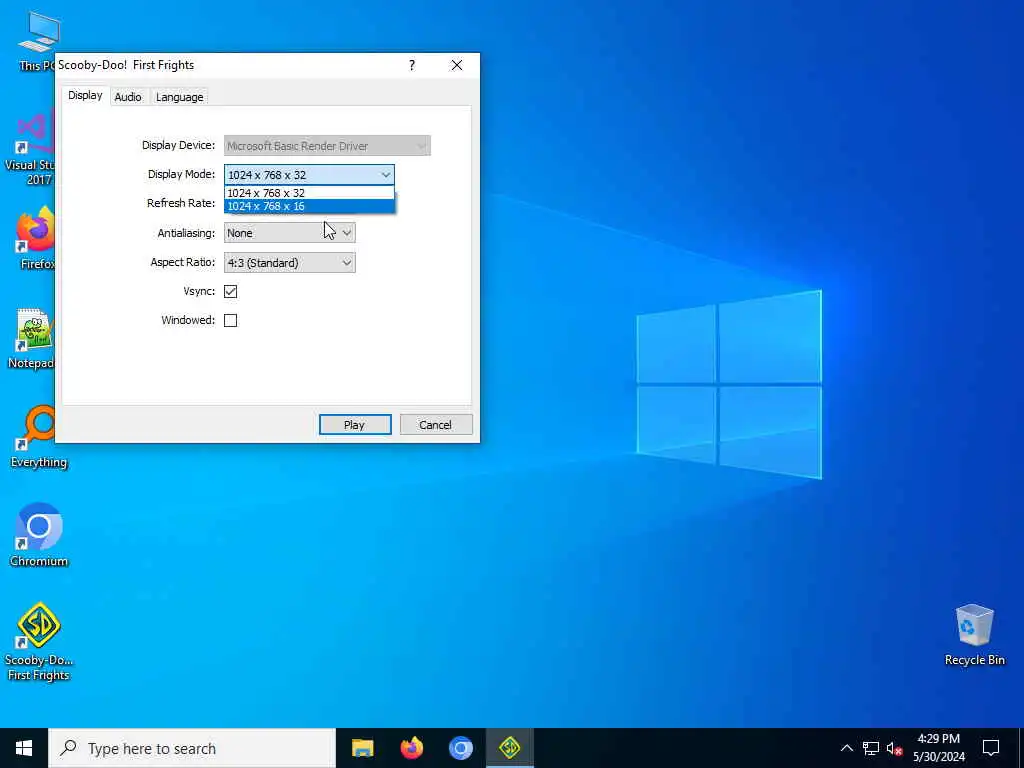Image resolution: width=1024 pixels, height=768 pixels.
Task: Enable the Windowed checkbox
Action: click(x=231, y=320)
